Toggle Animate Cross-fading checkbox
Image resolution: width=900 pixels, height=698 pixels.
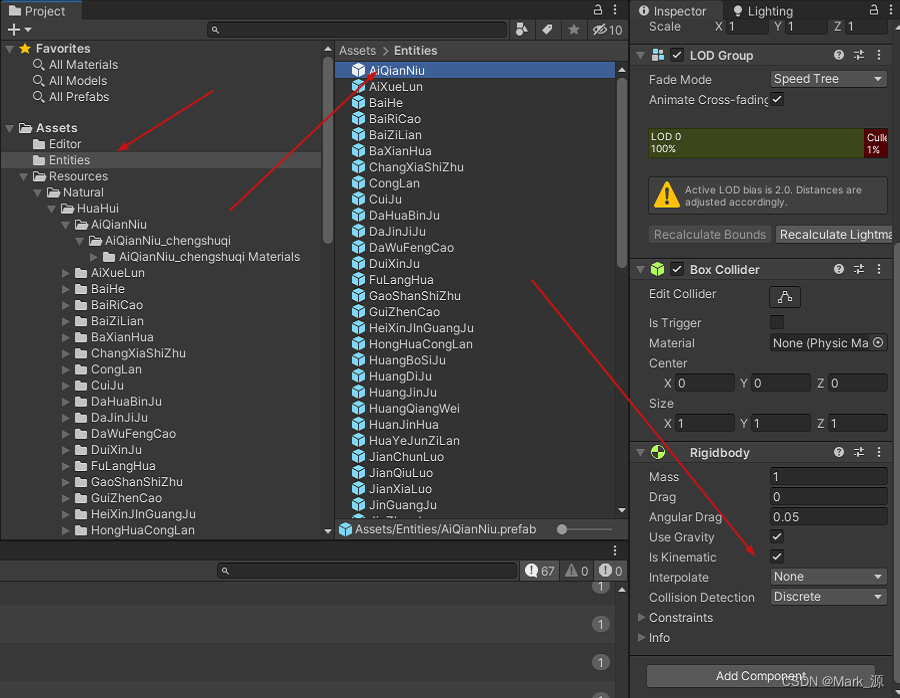(x=777, y=99)
